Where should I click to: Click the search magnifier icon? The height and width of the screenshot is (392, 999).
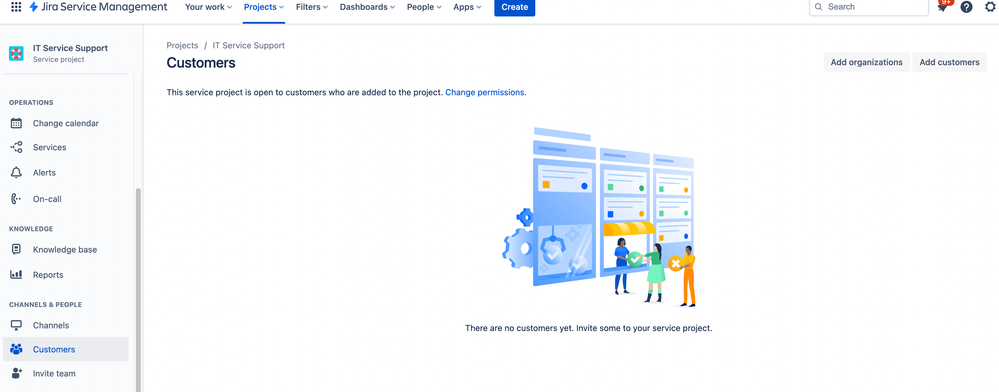(x=819, y=7)
